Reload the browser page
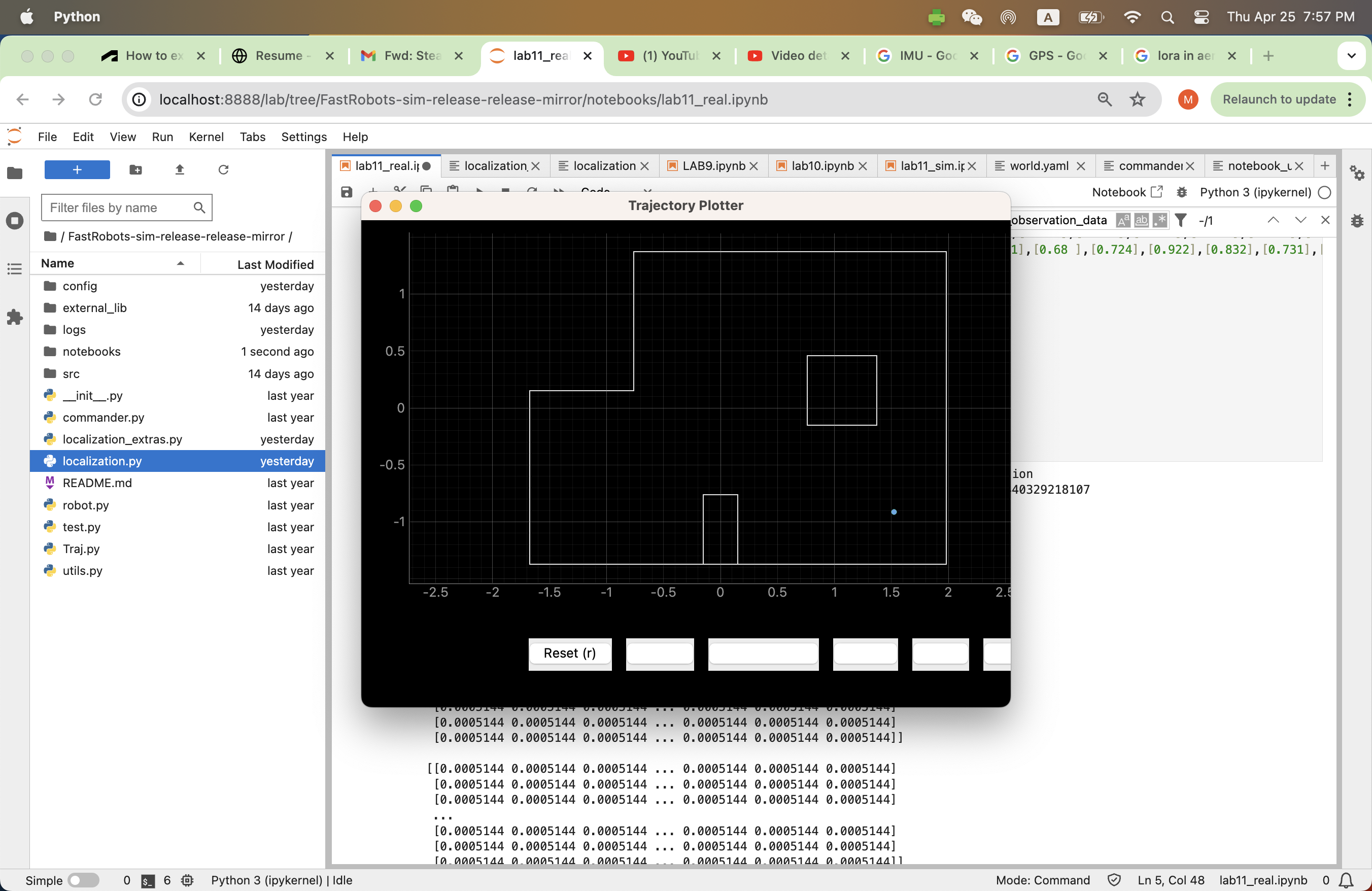The height and width of the screenshot is (891, 1372). click(x=95, y=99)
